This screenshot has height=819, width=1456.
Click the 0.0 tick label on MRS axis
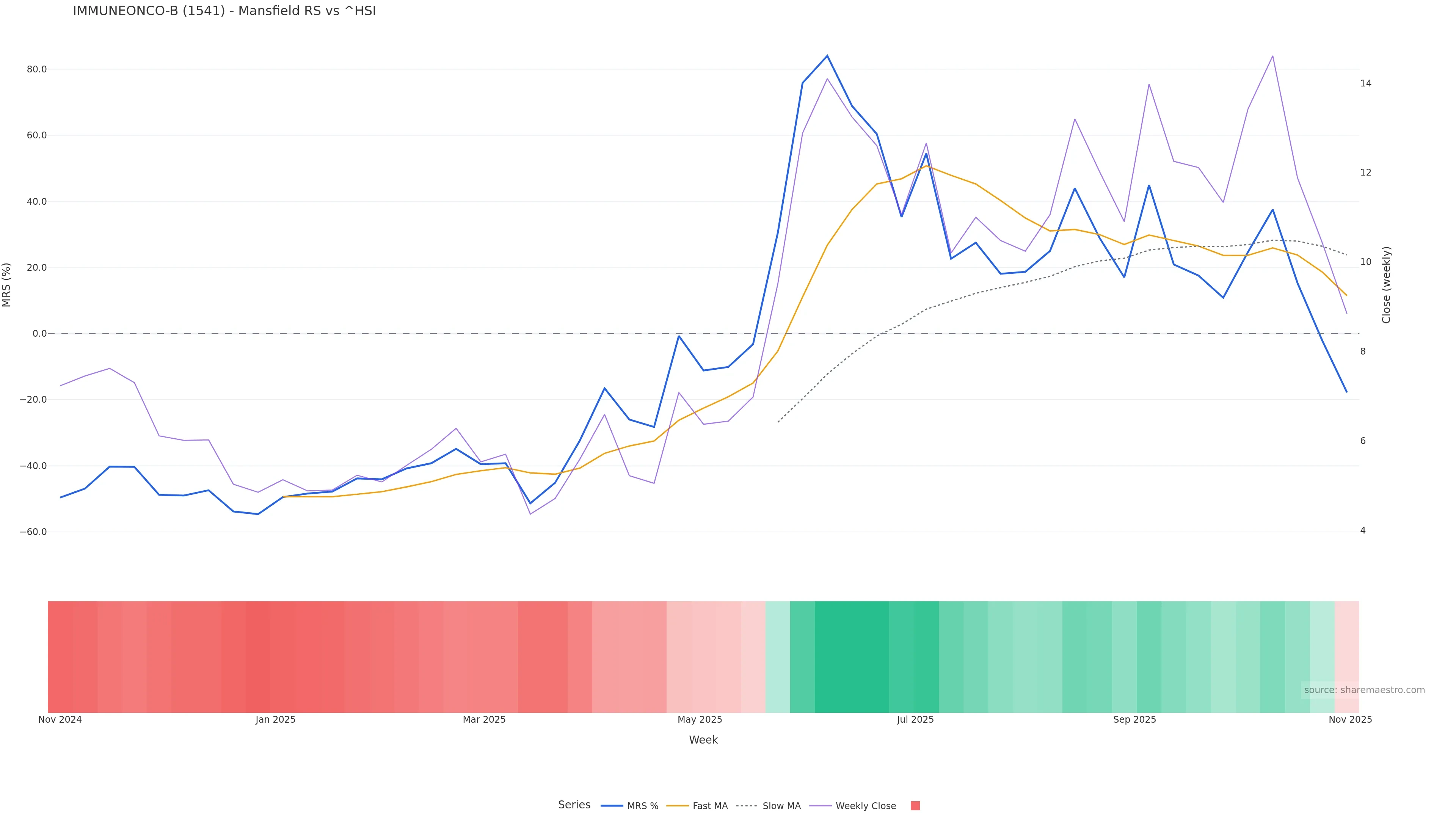[x=39, y=334]
